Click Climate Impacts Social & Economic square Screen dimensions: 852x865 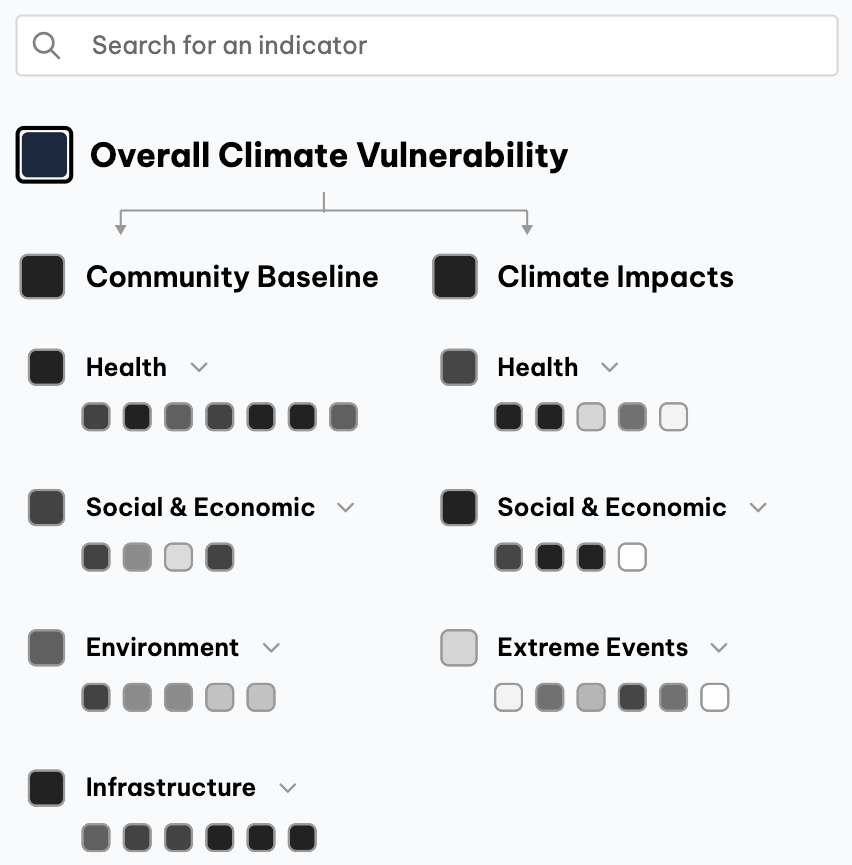tap(458, 507)
